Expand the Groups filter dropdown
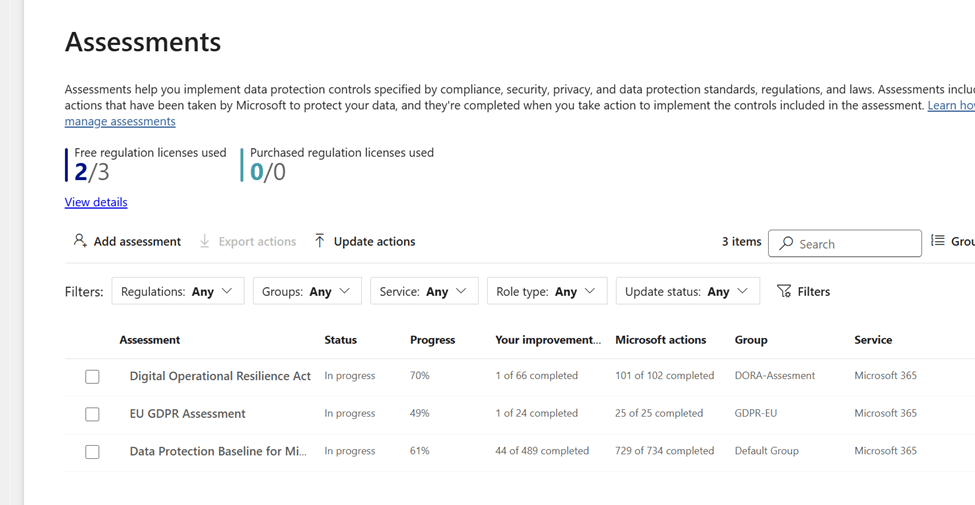The width and height of the screenshot is (975, 505). point(307,291)
